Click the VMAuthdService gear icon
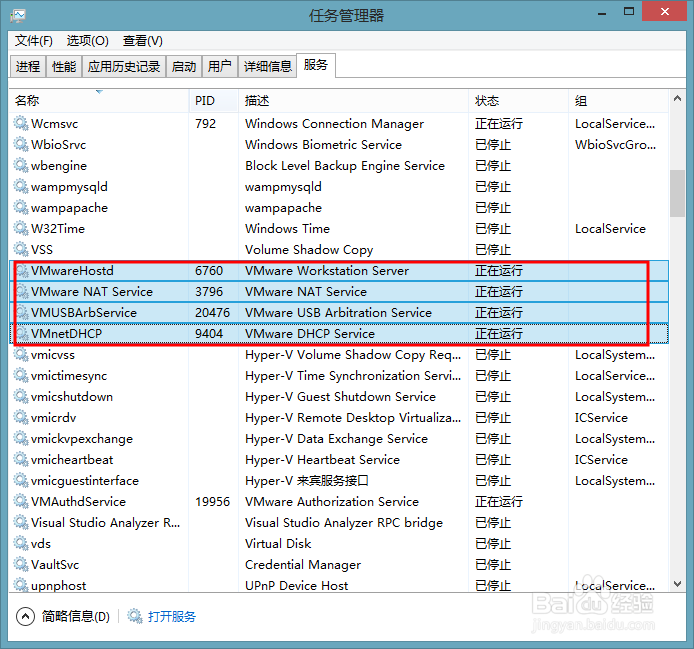 (21, 501)
